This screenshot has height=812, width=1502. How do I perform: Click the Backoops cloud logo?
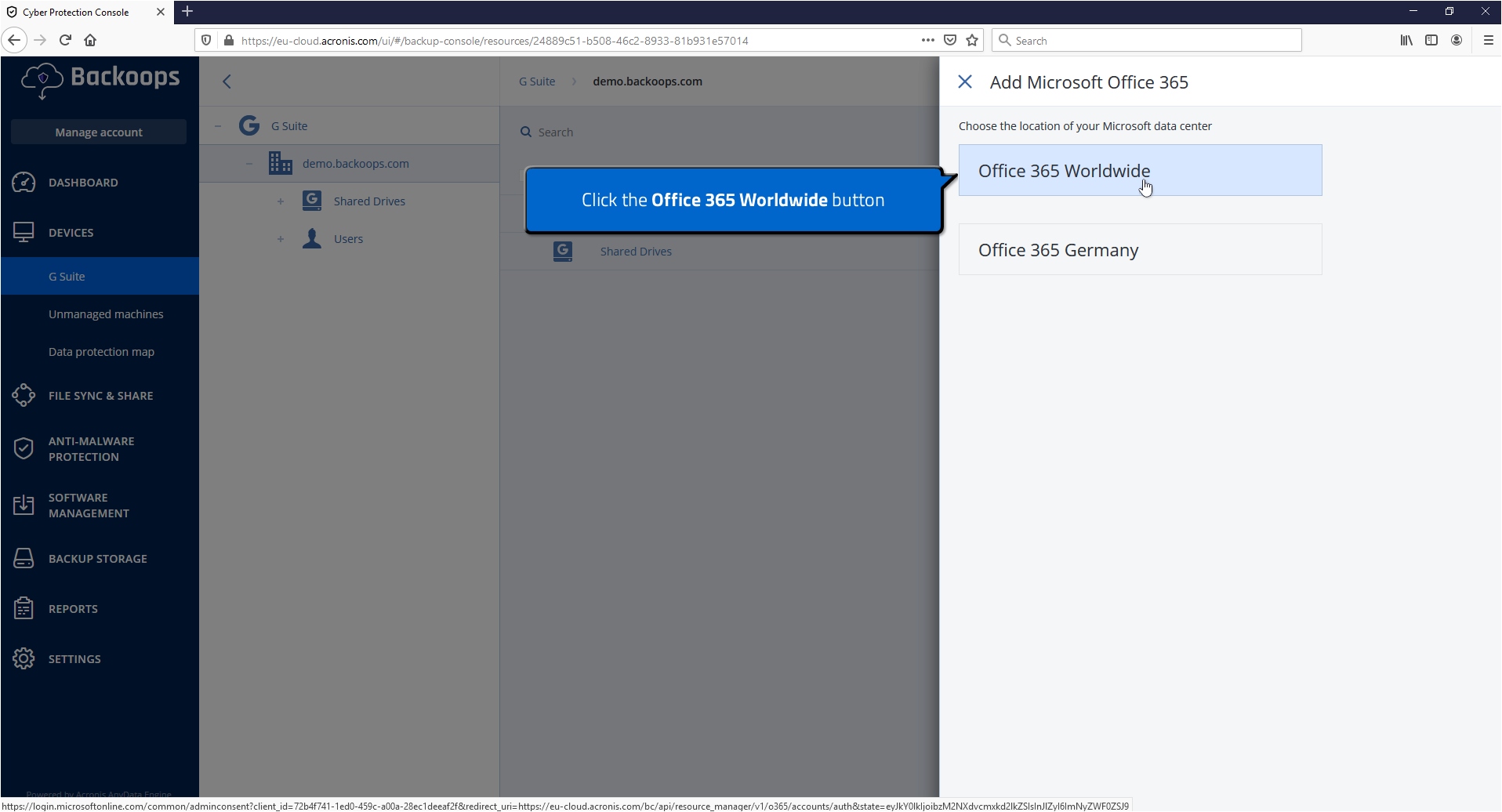[x=42, y=80]
